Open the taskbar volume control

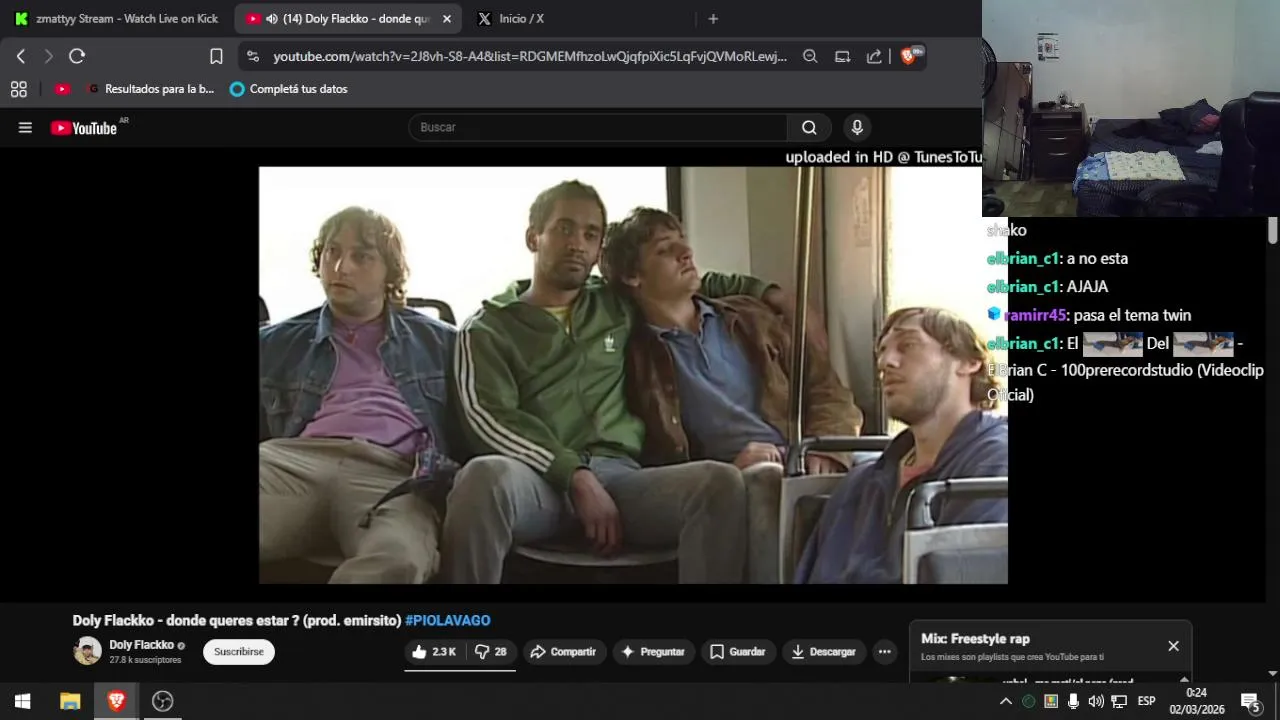1096,701
